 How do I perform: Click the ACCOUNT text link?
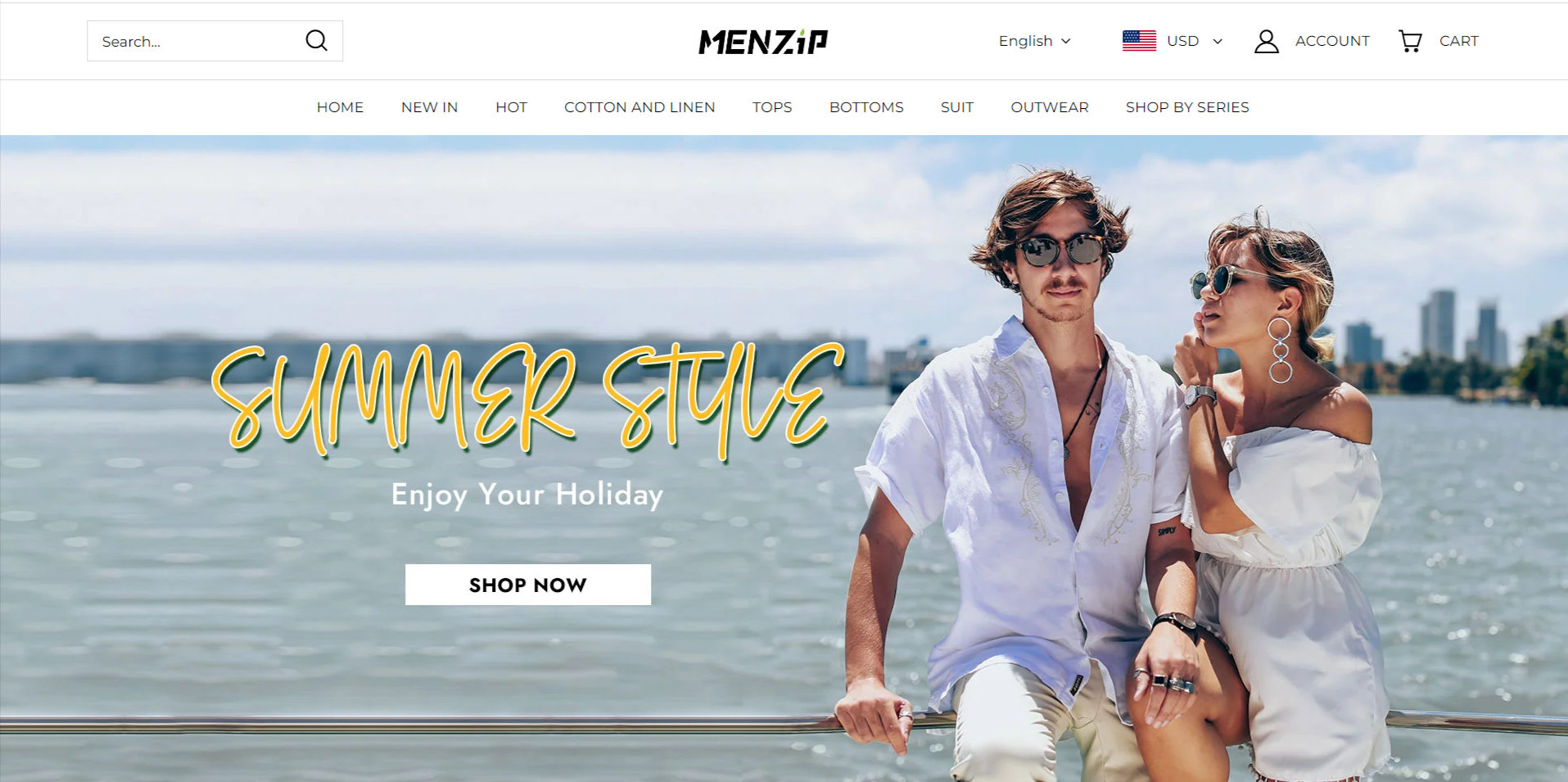click(1332, 41)
